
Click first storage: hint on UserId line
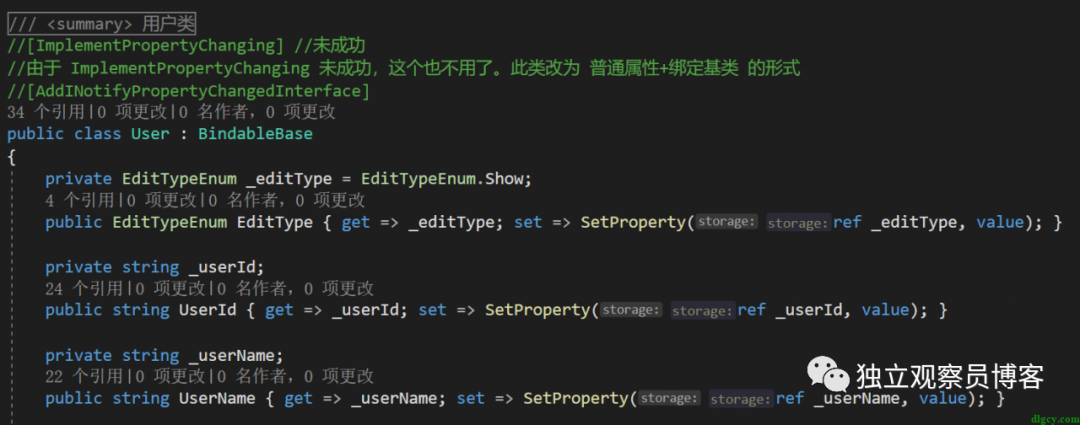(x=631, y=310)
